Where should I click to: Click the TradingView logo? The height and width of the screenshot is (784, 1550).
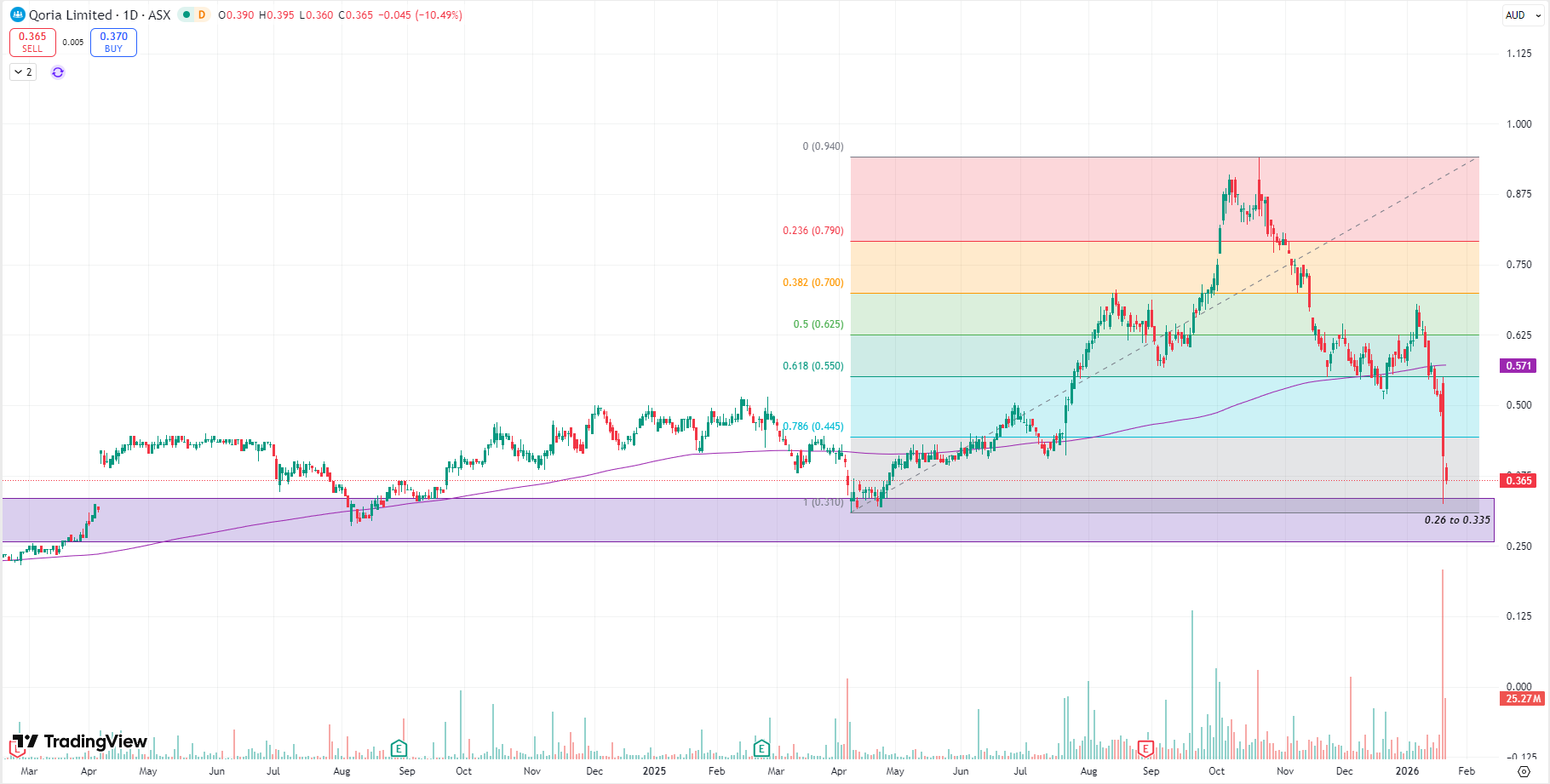80,741
